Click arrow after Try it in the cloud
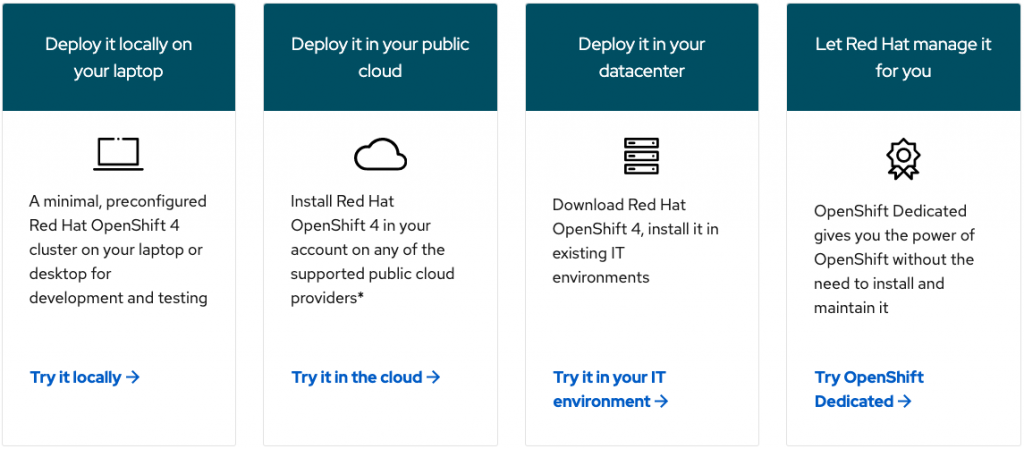The height and width of the screenshot is (449, 1024). coord(433,377)
